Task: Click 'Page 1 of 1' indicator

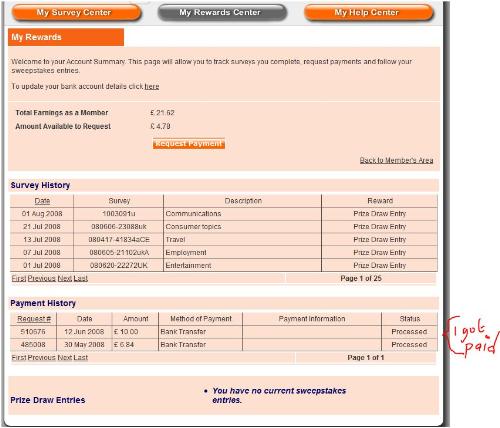Action: (366, 358)
